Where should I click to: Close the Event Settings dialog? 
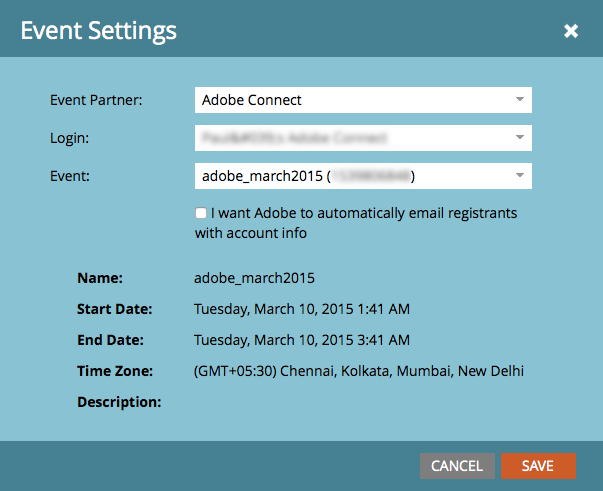coord(571,31)
